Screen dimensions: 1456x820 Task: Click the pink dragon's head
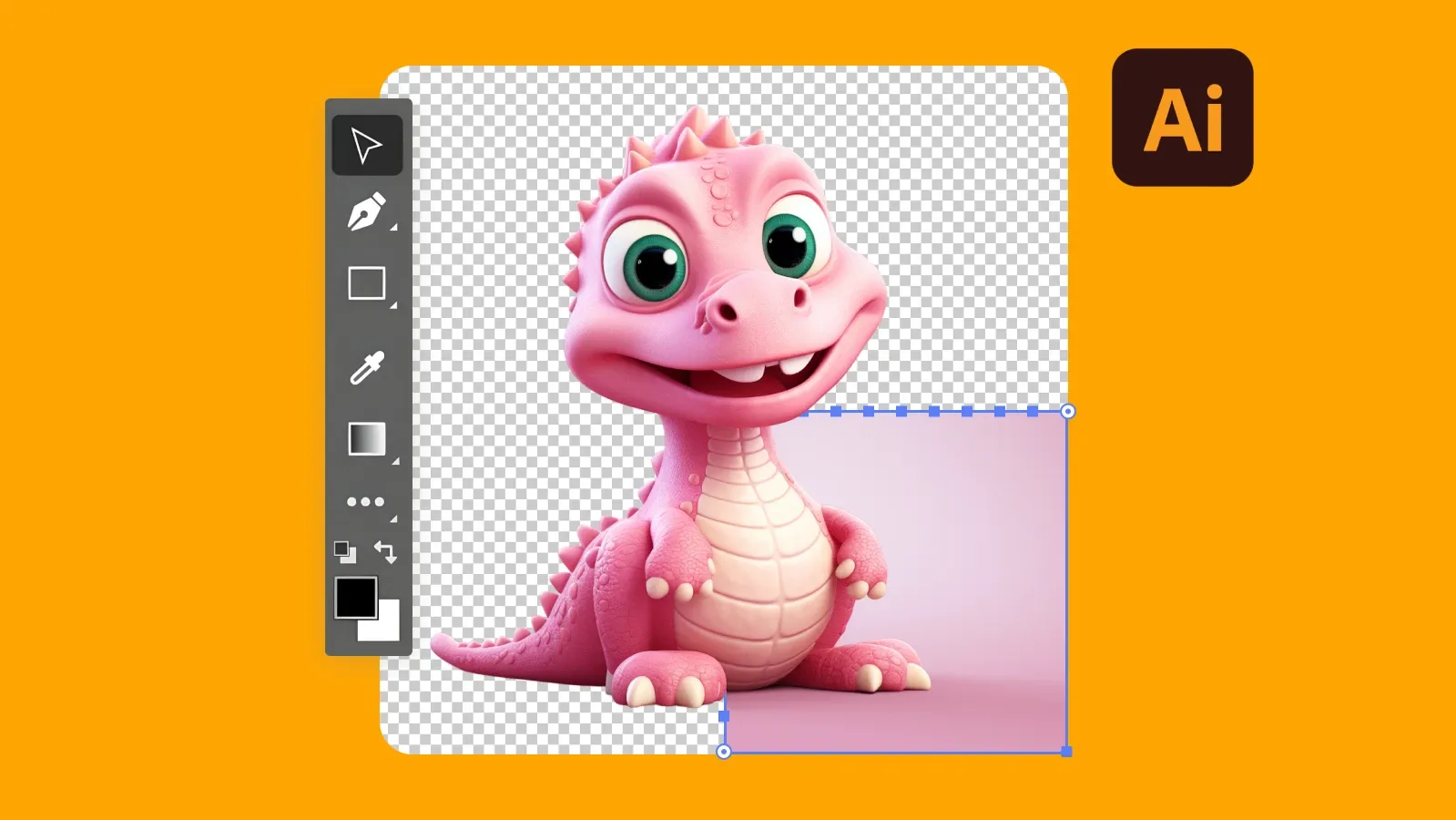[724, 273]
